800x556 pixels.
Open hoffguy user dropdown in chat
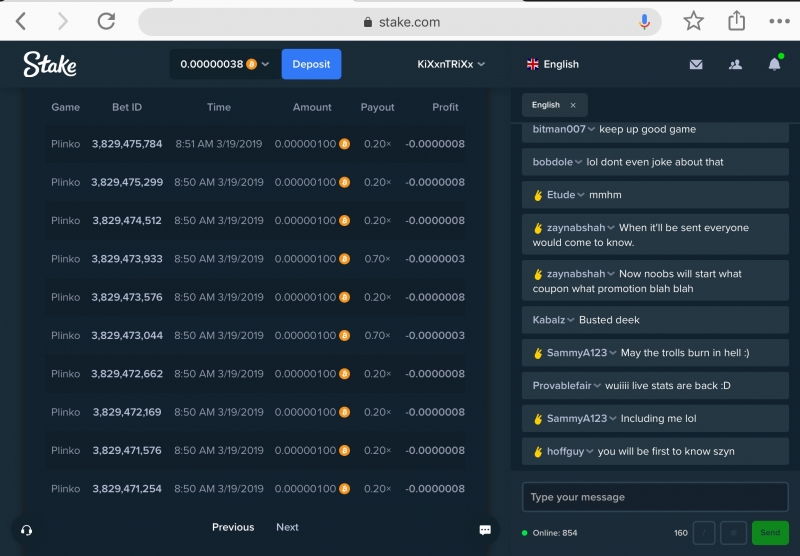pos(590,451)
